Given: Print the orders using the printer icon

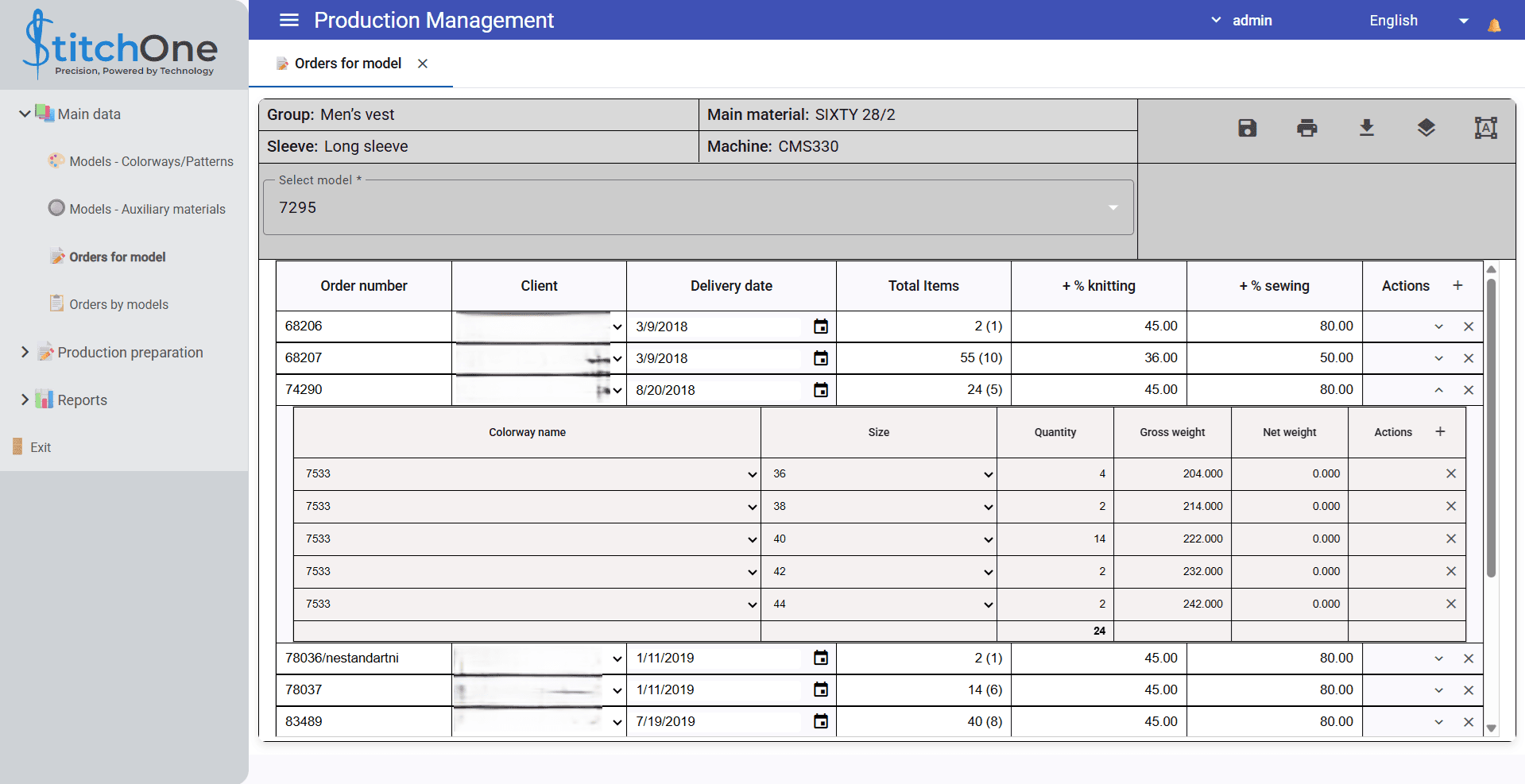Looking at the screenshot, I should pos(1307,127).
